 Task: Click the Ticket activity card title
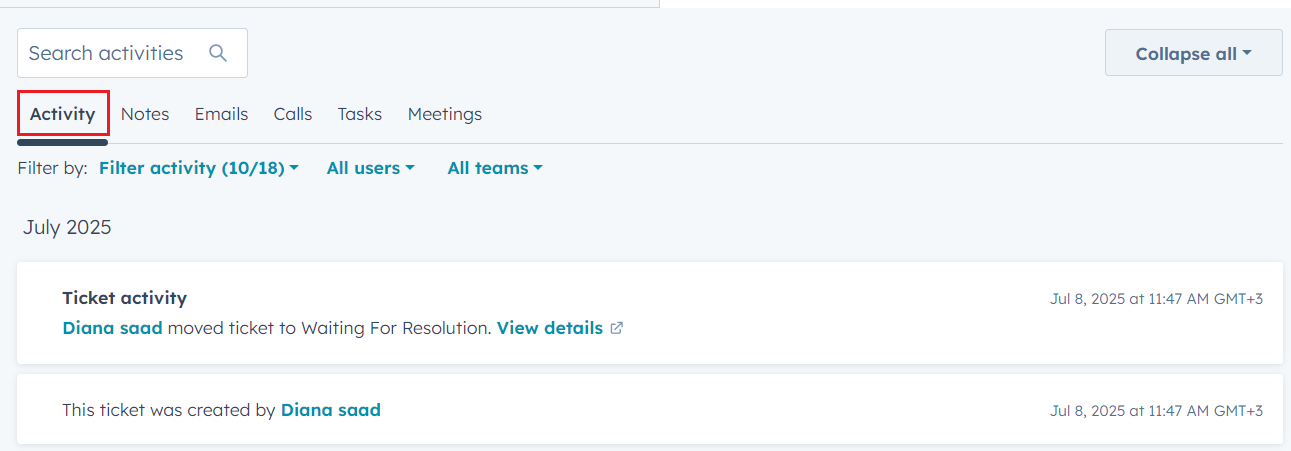(125, 298)
